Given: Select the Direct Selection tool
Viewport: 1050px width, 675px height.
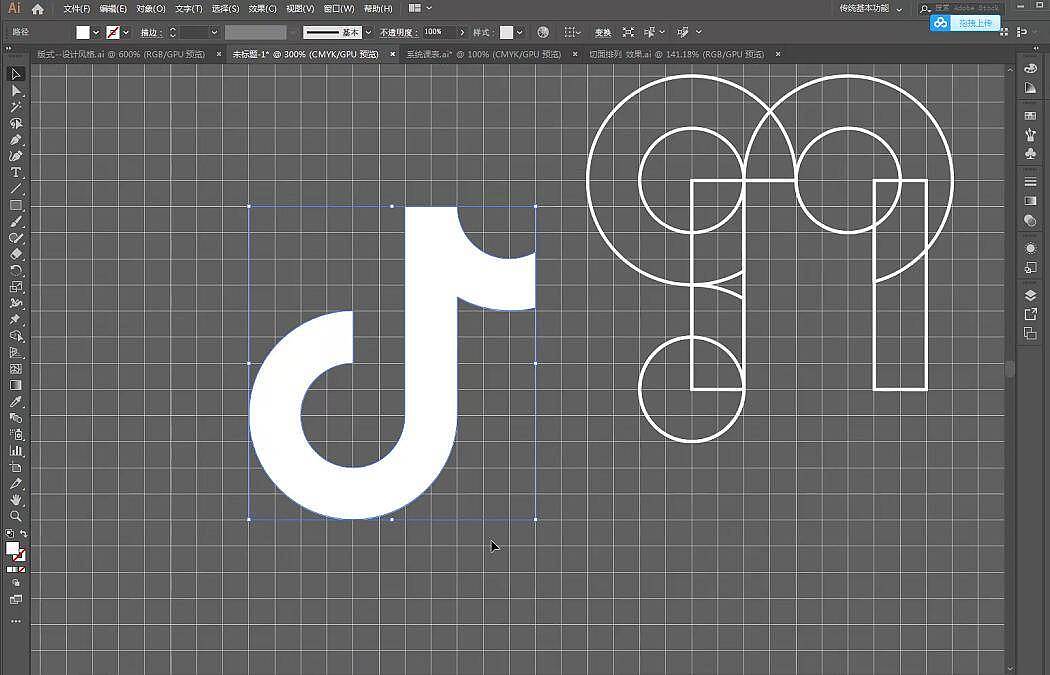Looking at the screenshot, I should coord(16,90).
